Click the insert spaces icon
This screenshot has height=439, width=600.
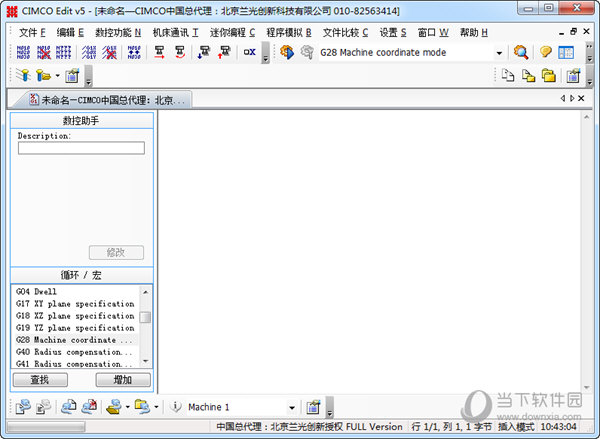89,52
